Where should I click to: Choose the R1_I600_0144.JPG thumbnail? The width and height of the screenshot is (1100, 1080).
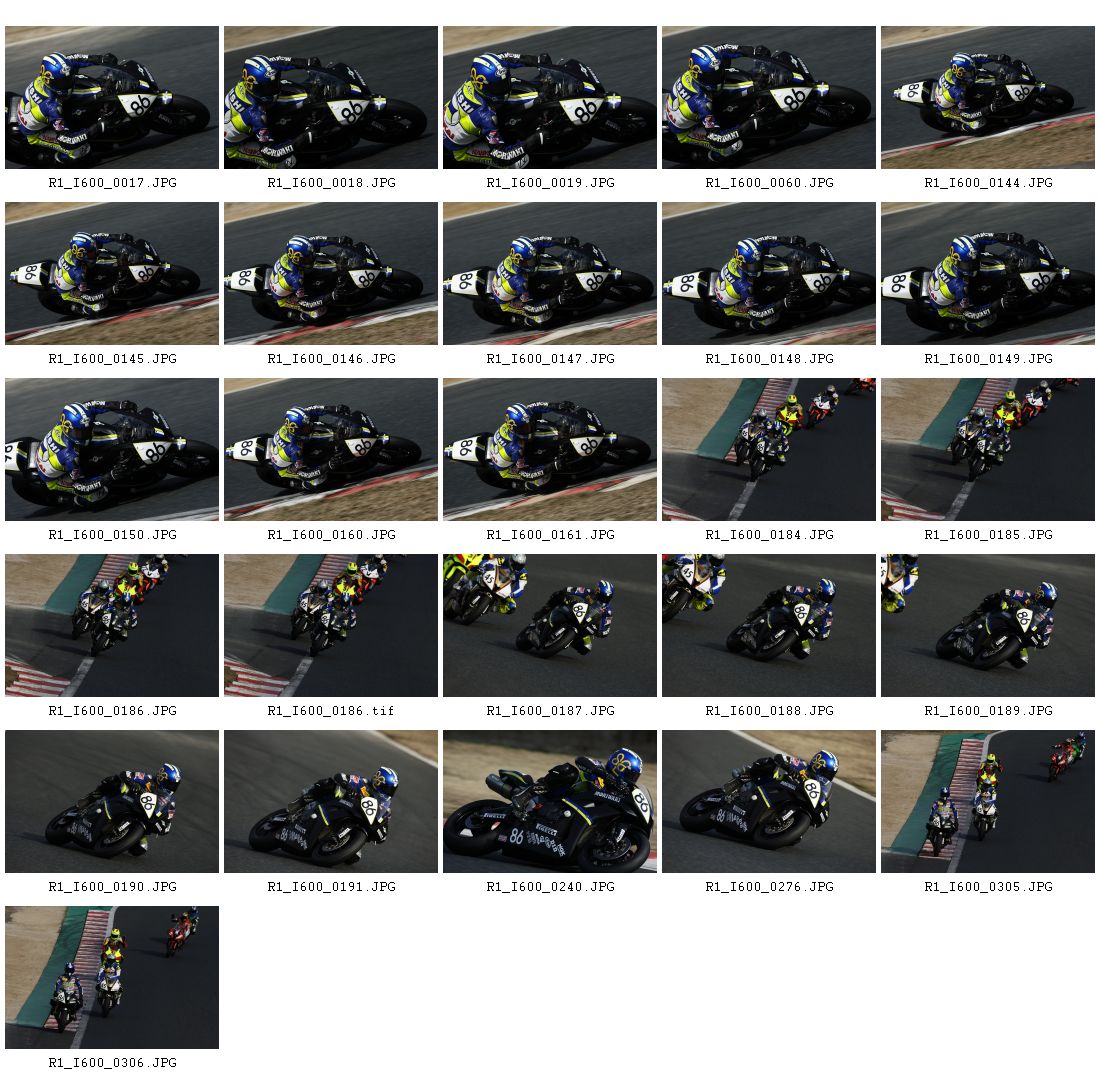pos(987,98)
